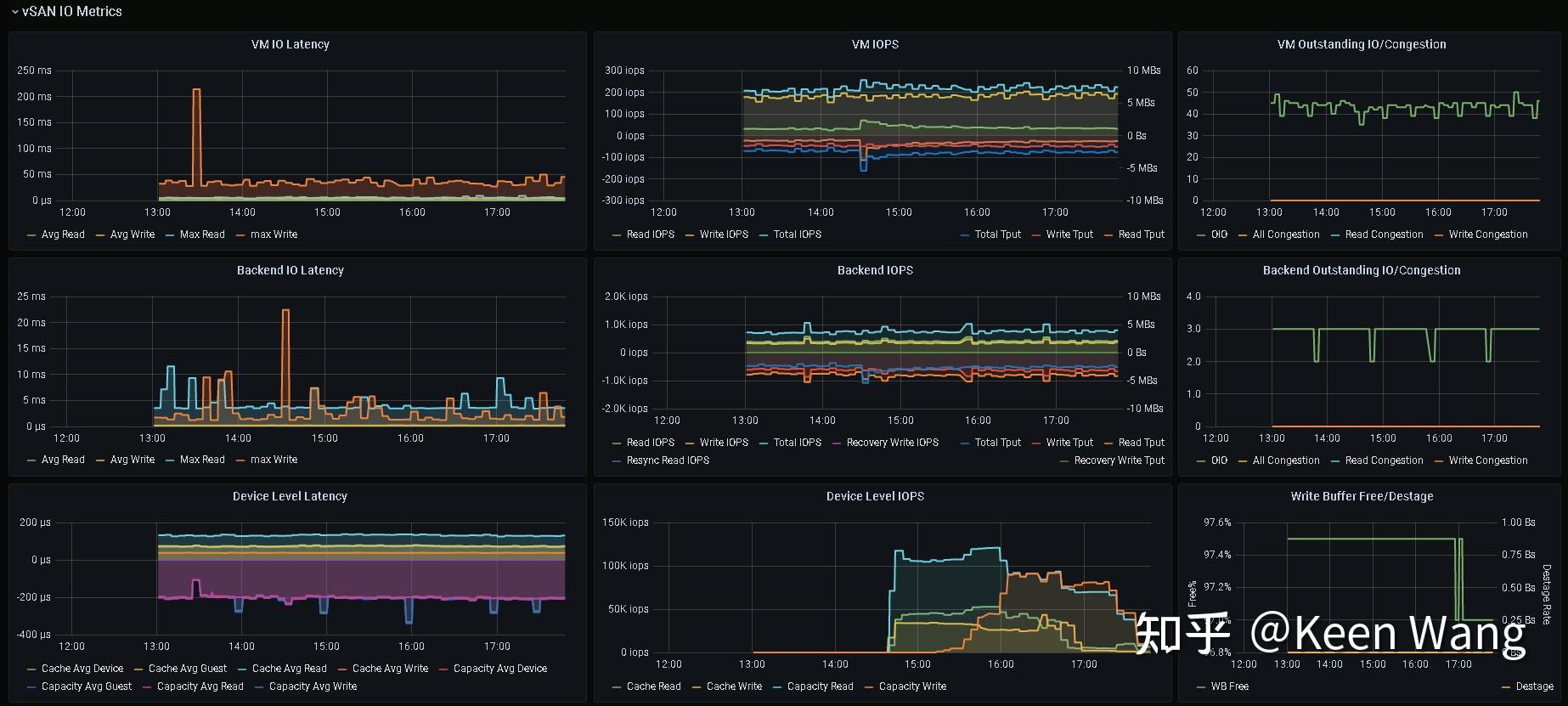Click Resync Read IOPS legend color icon

click(617, 460)
